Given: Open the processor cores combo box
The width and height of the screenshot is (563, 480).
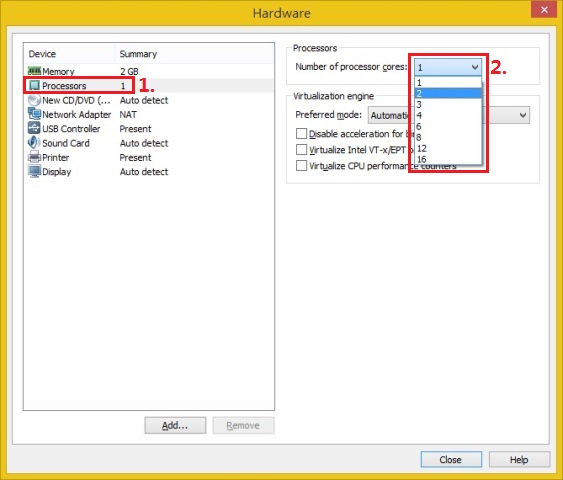Looking at the screenshot, I should coord(448,67).
